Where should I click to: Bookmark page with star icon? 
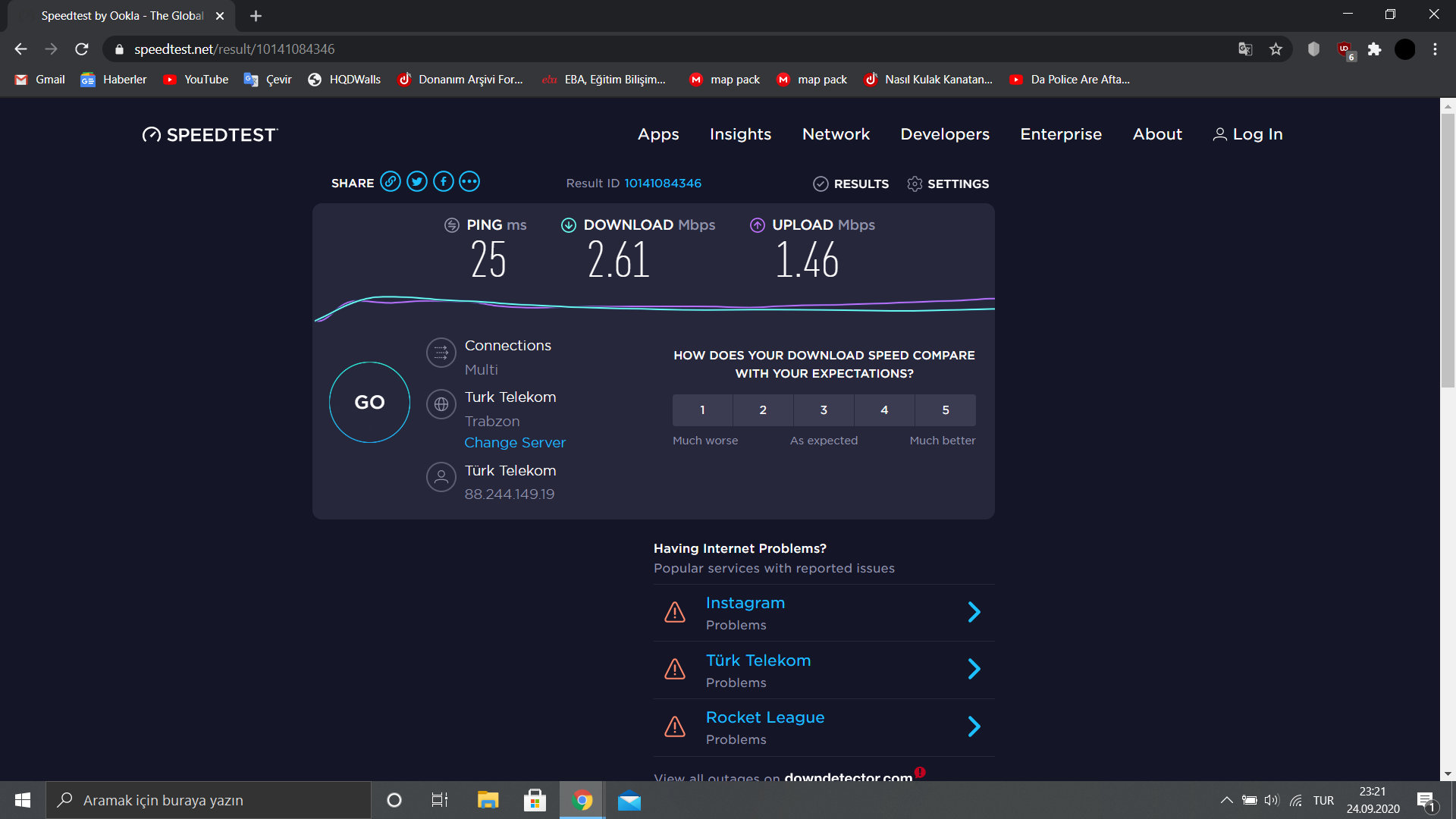1276,49
